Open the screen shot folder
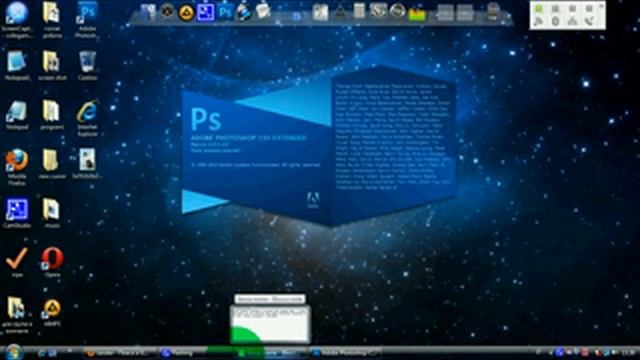The width and height of the screenshot is (640, 360). coord(52,65)
